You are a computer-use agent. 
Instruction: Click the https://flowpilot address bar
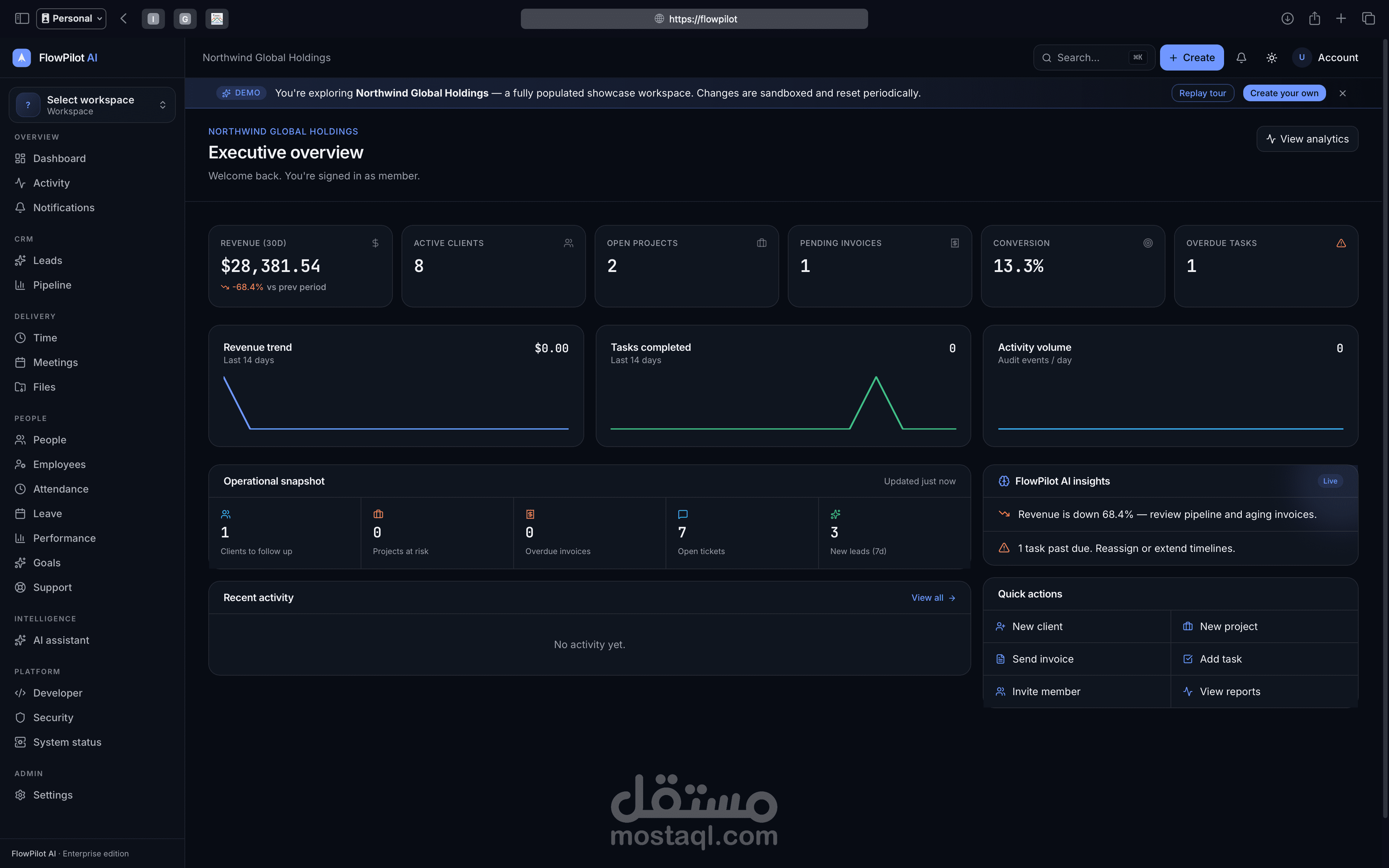click(x=694, y=19)
